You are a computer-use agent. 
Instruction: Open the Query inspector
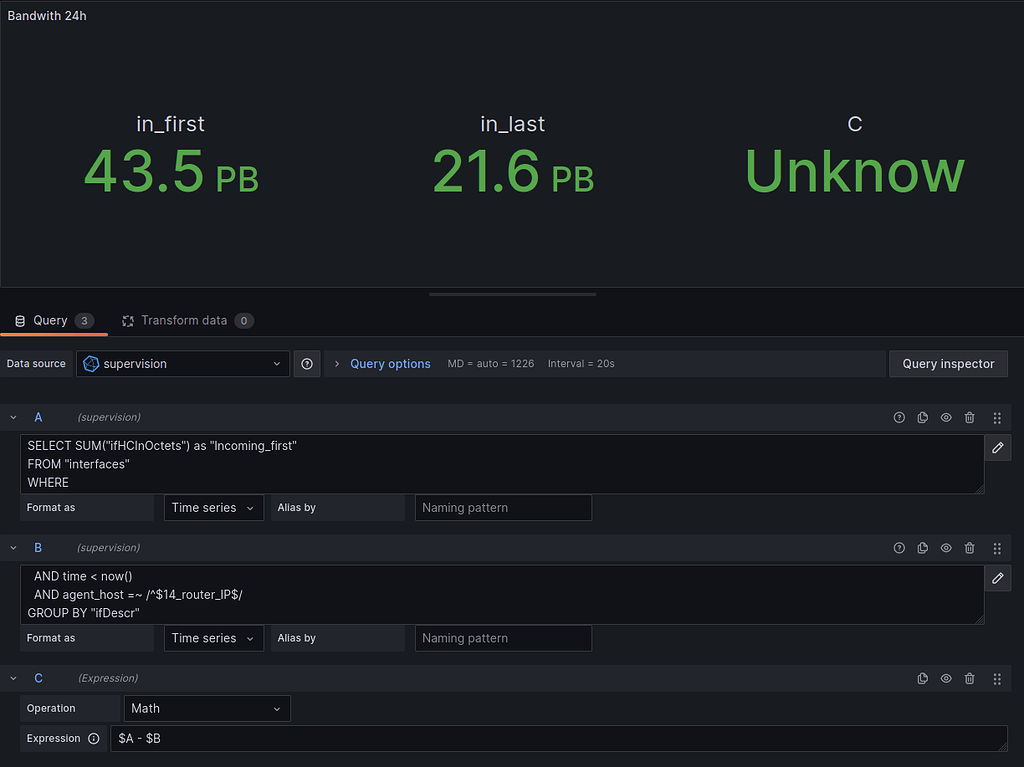(948, 363)
